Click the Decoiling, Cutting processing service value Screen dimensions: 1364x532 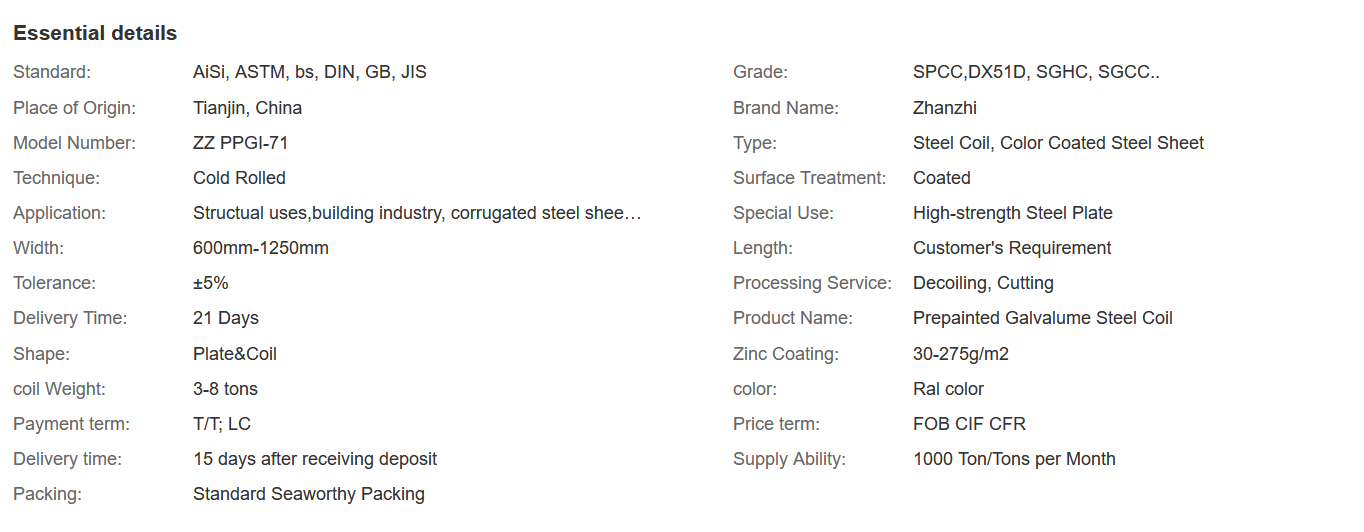click(983, 283)
